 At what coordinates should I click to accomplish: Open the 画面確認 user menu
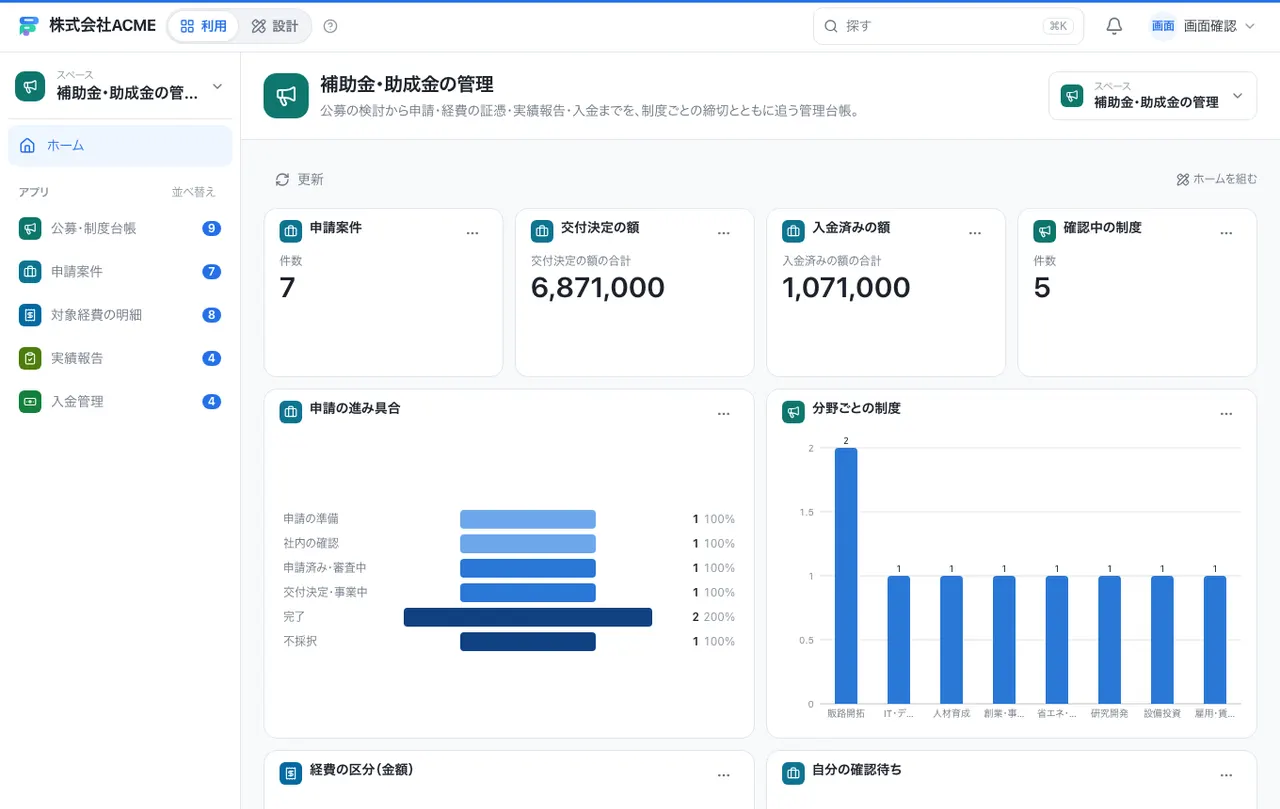[x=1203, y=26]
